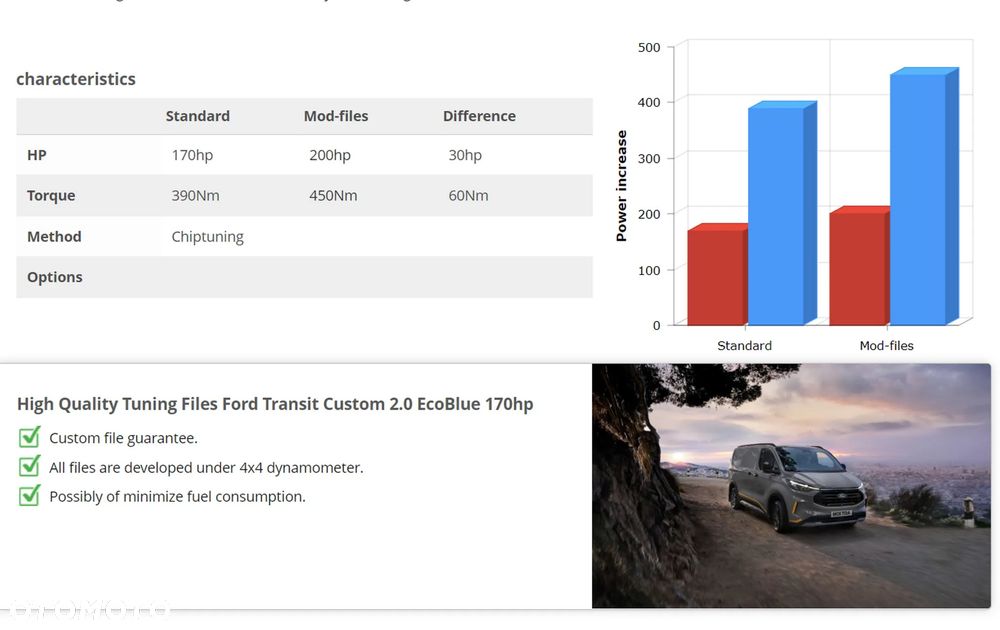Viewport: 1000px width, 630px height.
Task: Click the 60Nm torque difference value
Action: coord(468,196)
